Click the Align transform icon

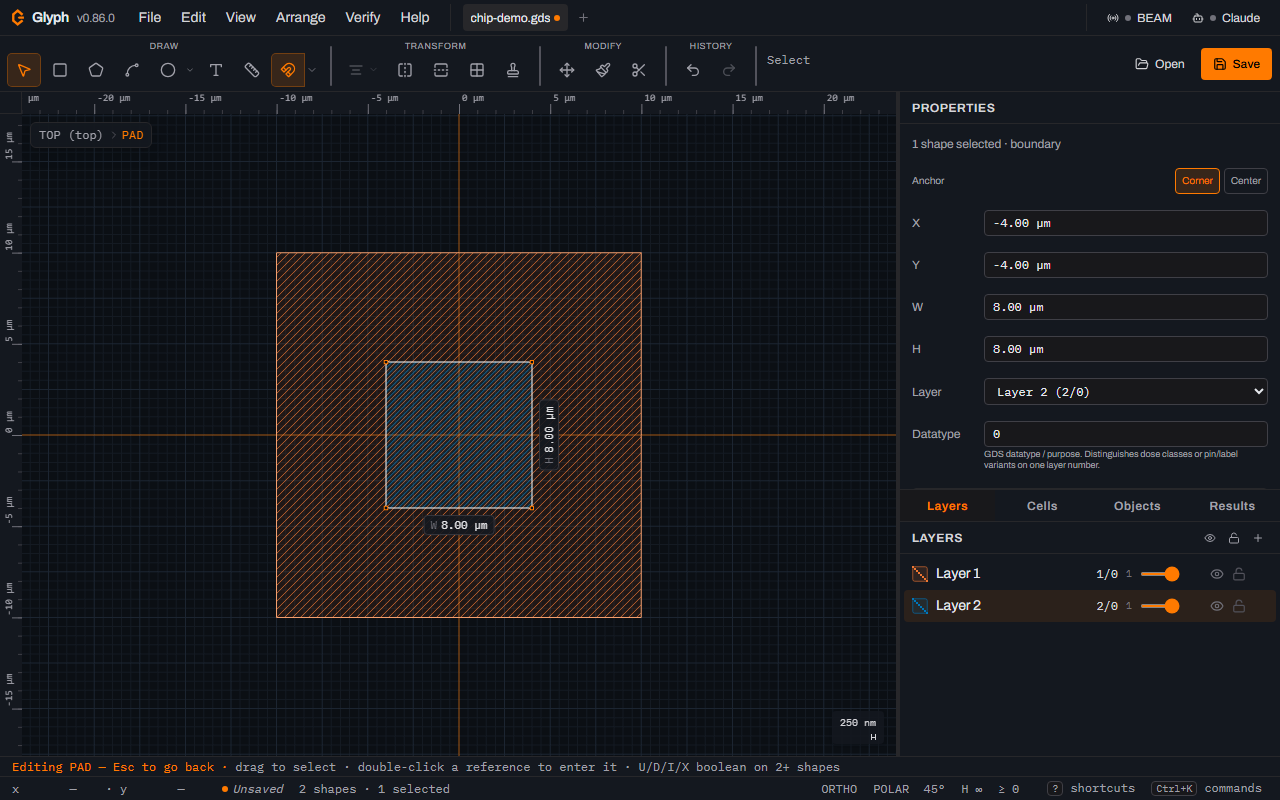pos(355,70)
